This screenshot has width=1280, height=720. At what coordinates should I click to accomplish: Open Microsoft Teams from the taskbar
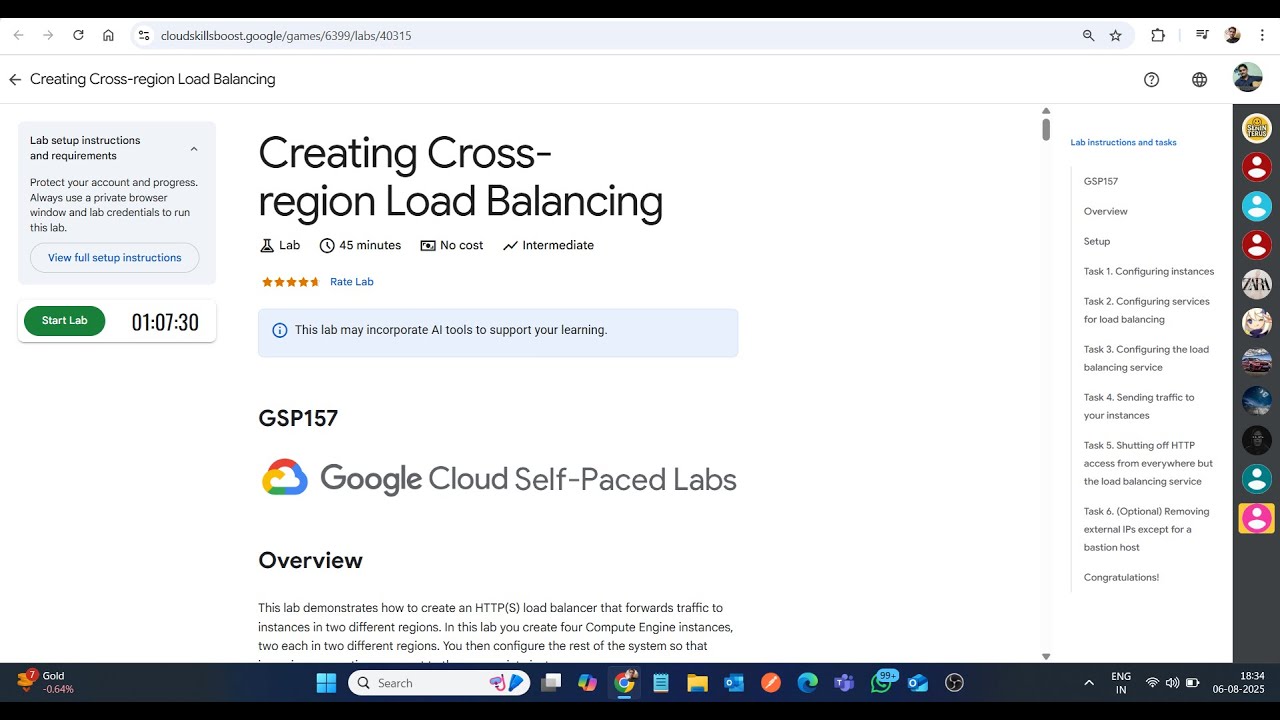[x=844, y=683]
